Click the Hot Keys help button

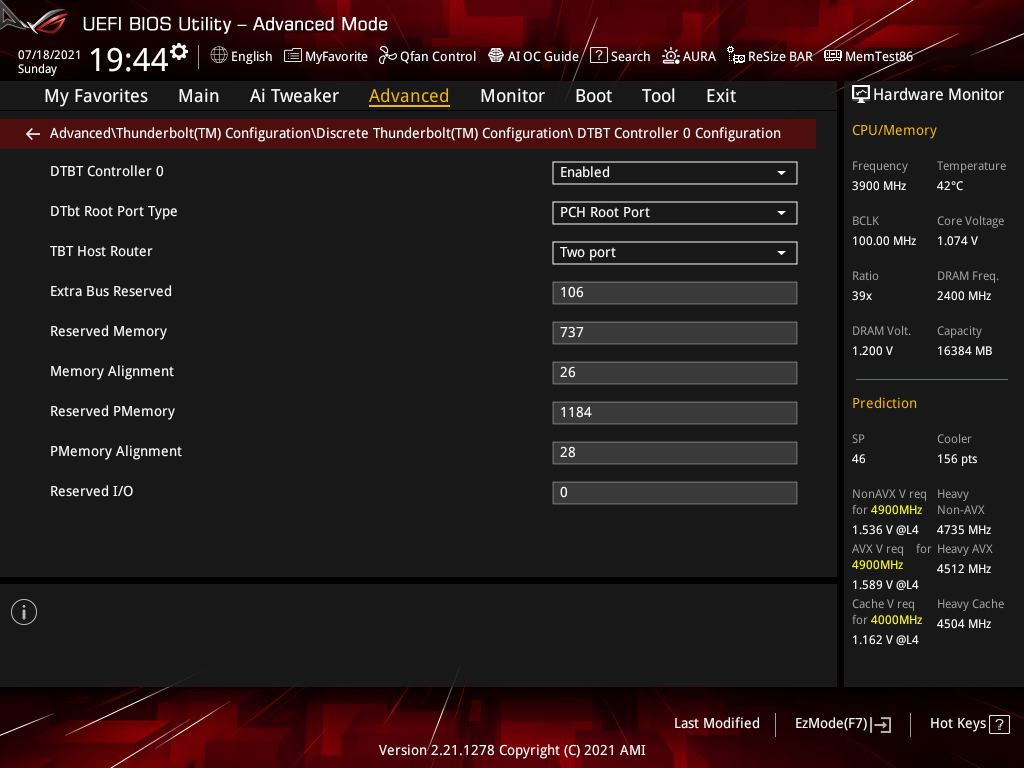click(968, 723)
